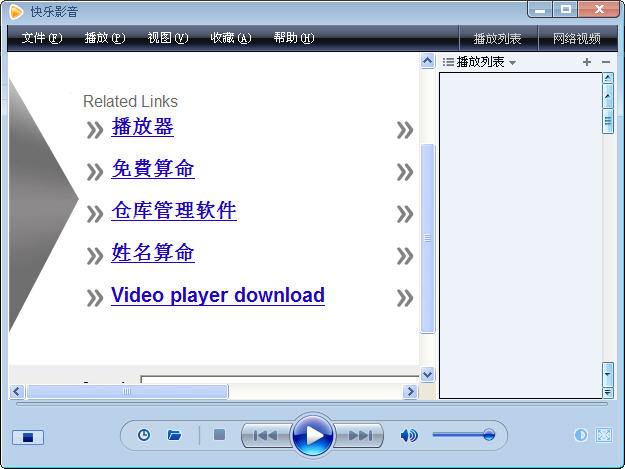The width and height of the screenshot is (625, 469).
Task: Open the 视图(V) menu
Action: [x=168, y=38]
